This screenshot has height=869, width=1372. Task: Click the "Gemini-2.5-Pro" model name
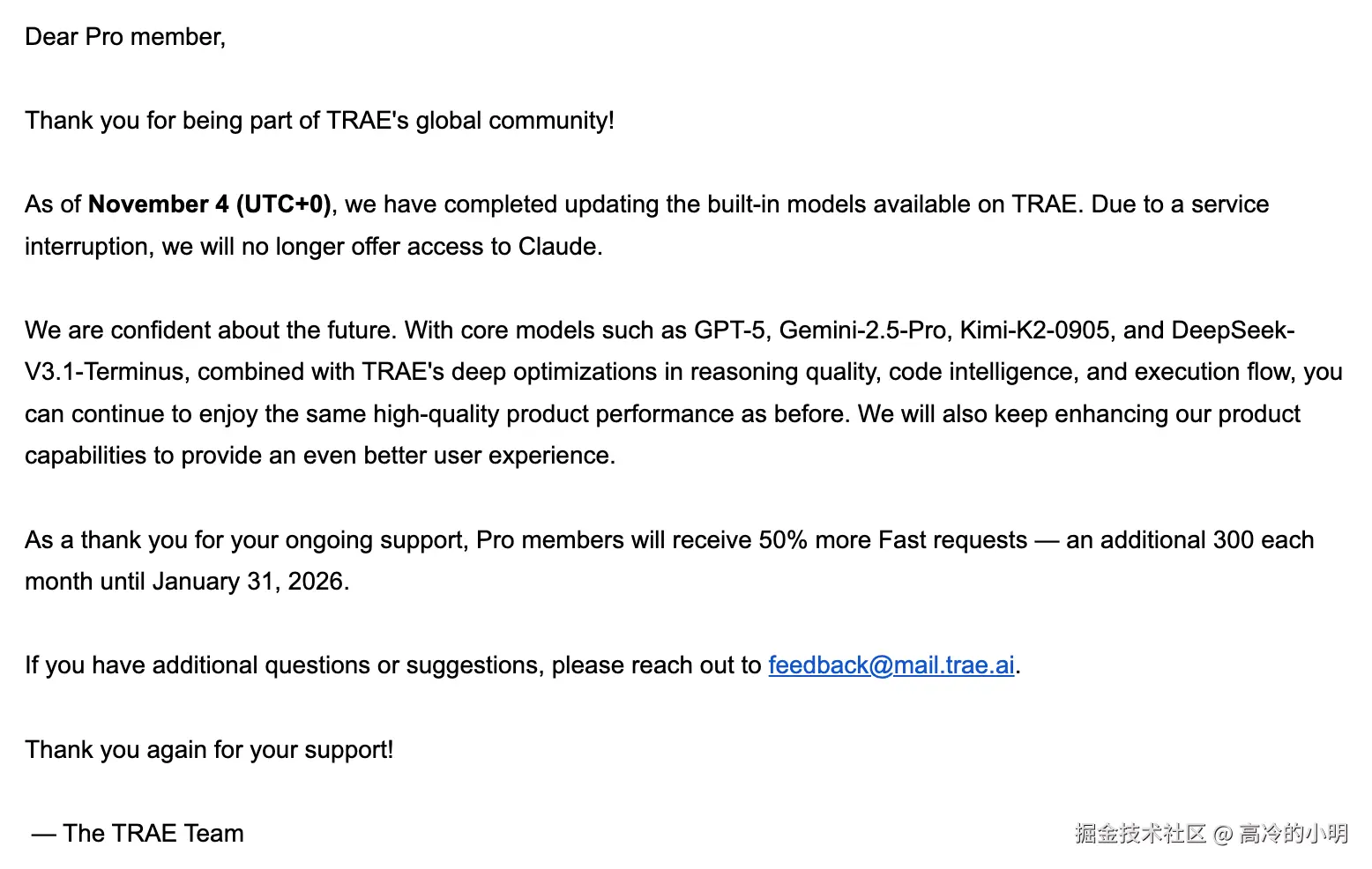coord(862,331)
